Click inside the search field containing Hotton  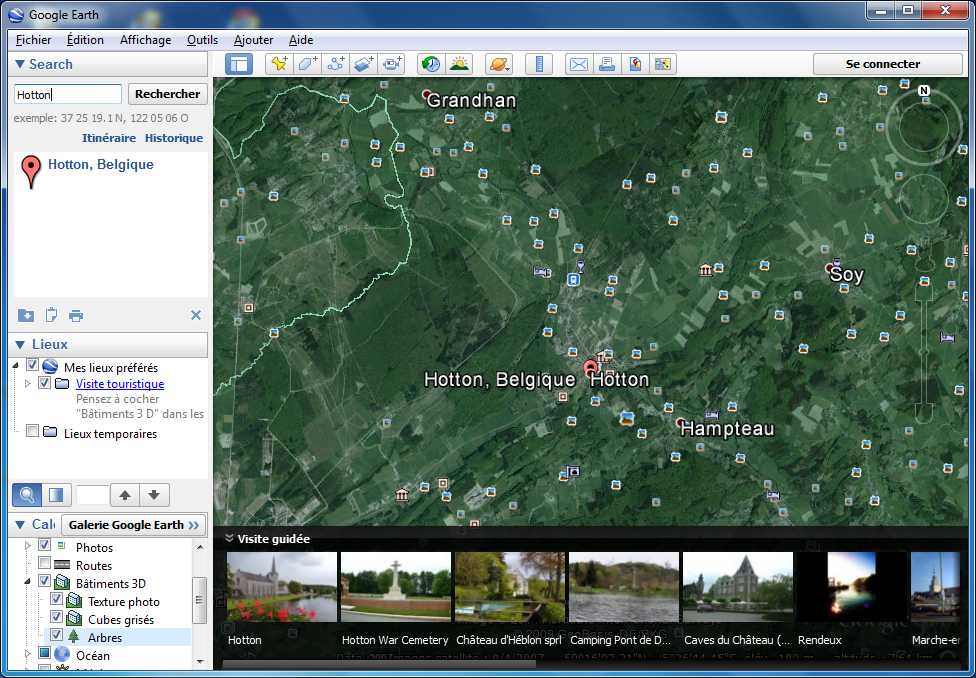pyautogui.click(x=68, y=95)
